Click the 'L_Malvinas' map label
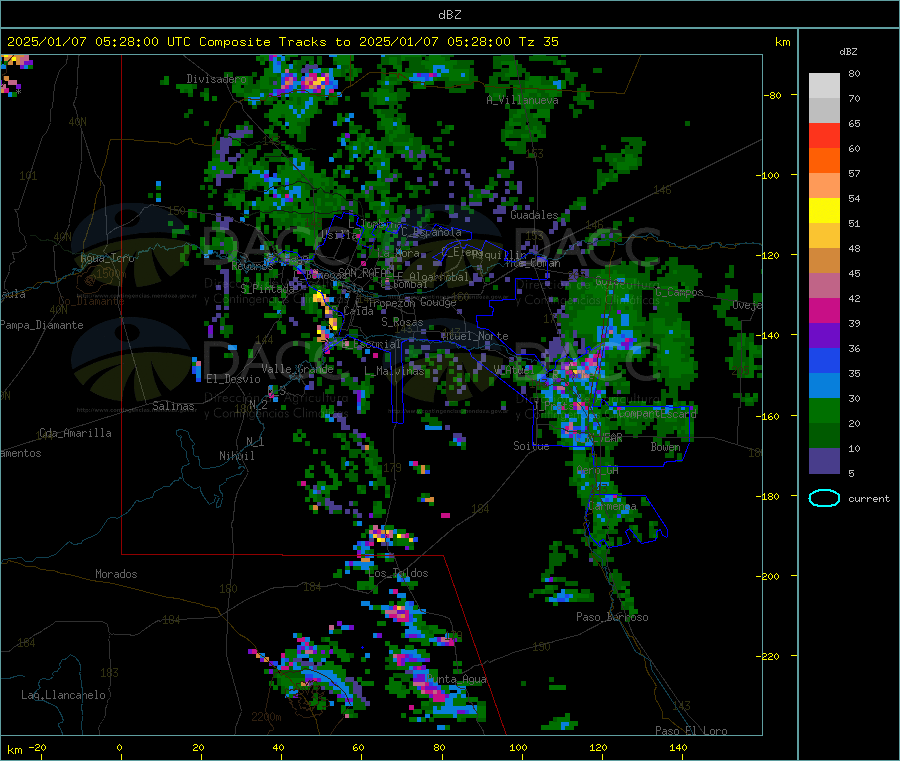The image size is (900, 761). point(394,372)
